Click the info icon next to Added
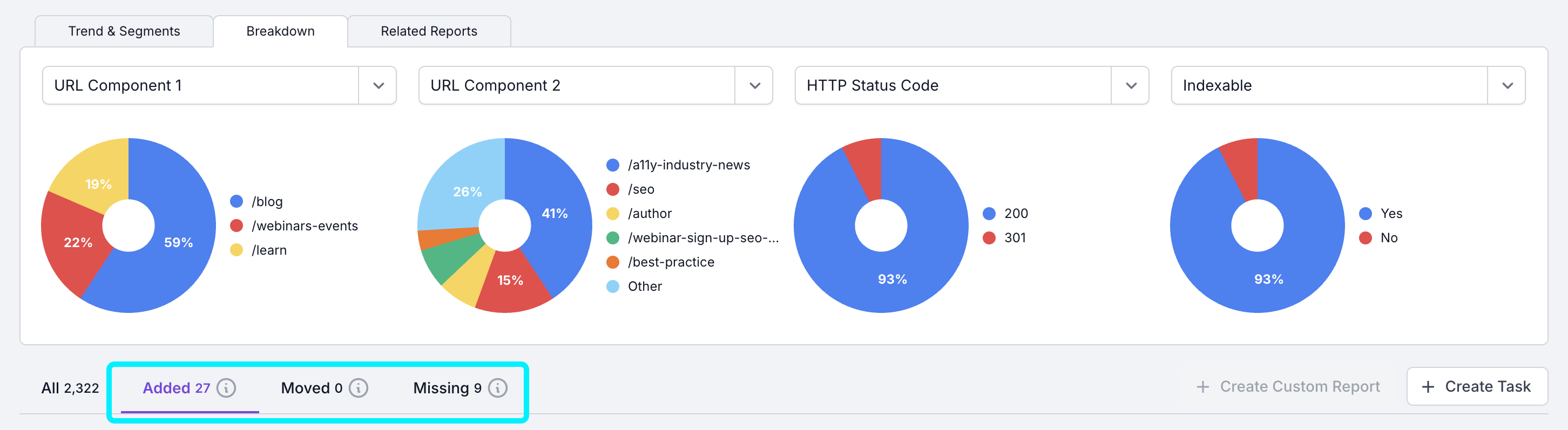Image resolution: width=1568 pixels, height=430 pixels. (226, 387)
